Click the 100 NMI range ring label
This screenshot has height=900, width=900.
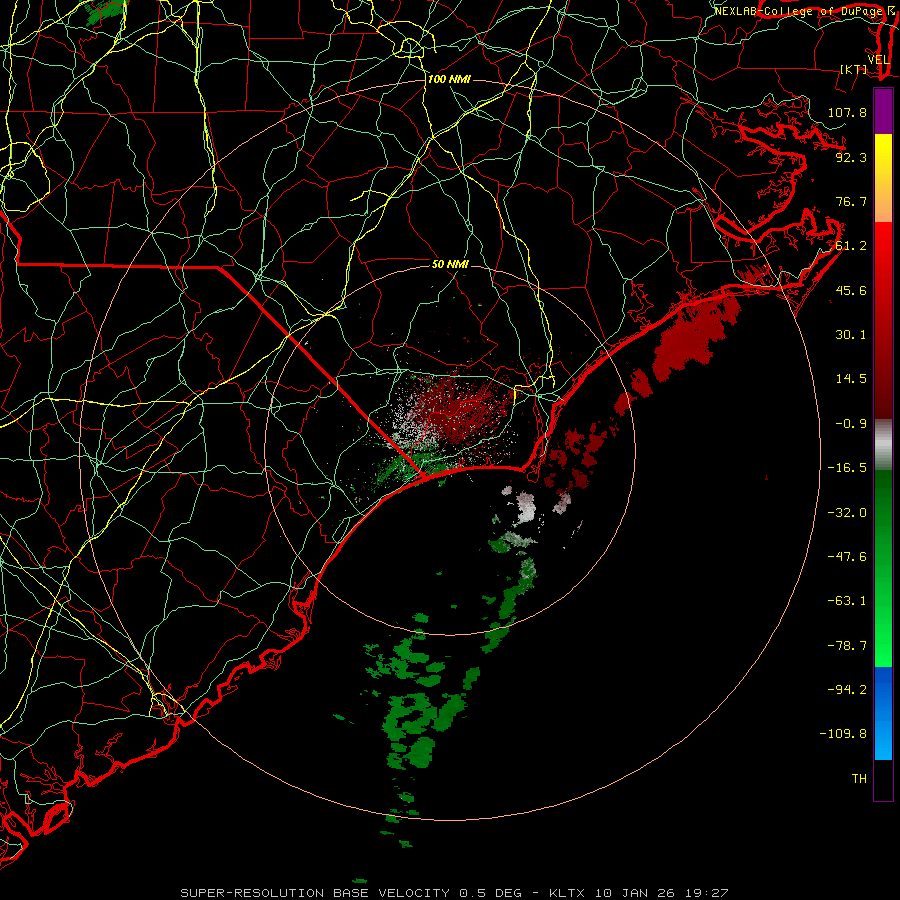(449, 79)
